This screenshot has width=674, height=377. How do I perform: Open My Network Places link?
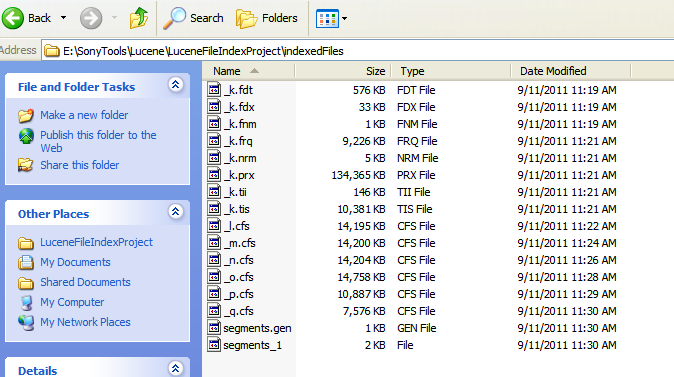pyautogui.click(x=85, y=322)
